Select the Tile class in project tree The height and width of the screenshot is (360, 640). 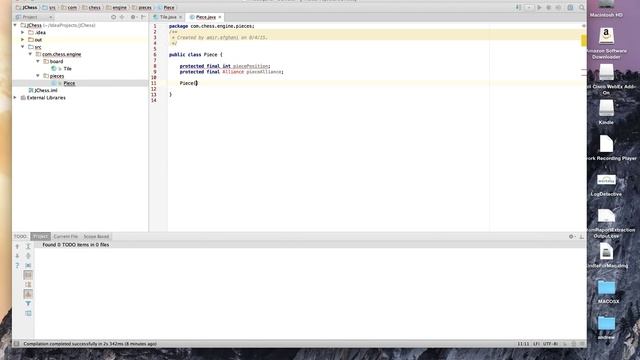(67, 69)
